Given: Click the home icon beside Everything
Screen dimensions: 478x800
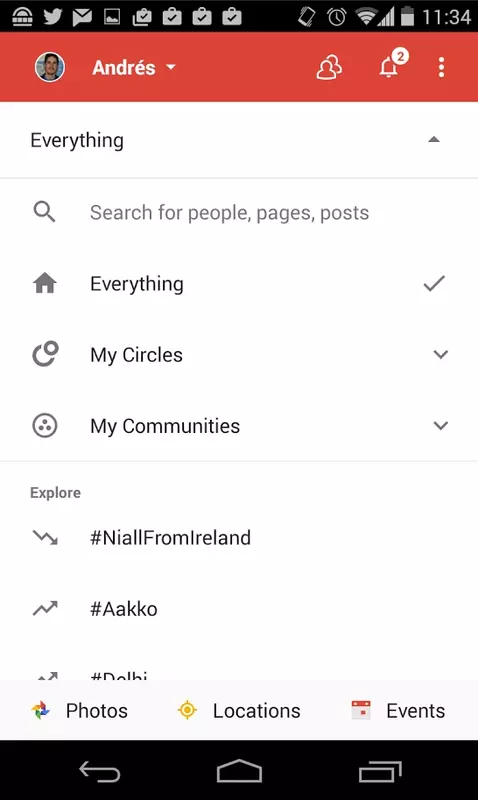Looking at the screenshot, I should 45,283.
